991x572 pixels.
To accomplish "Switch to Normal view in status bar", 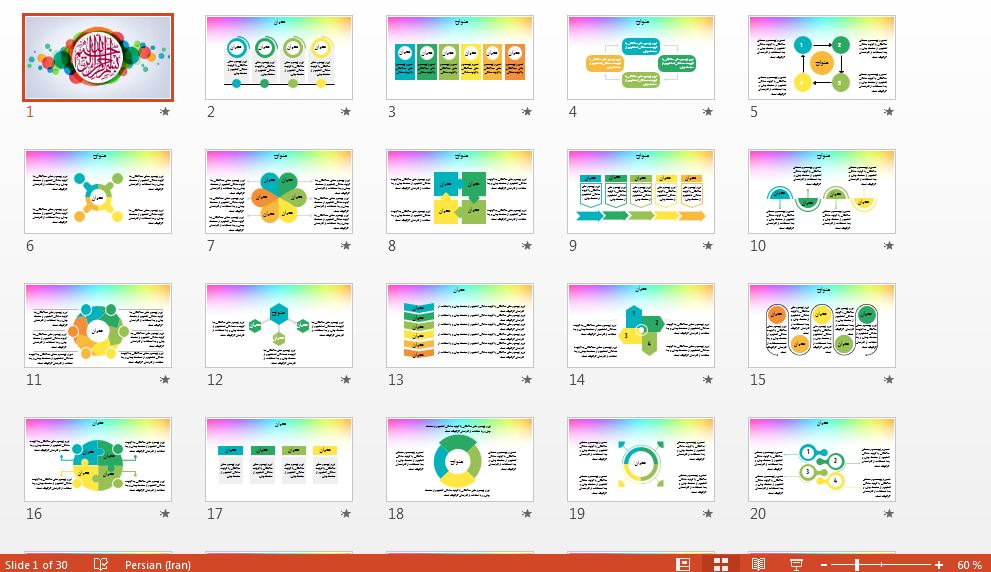I will click(x=684, y=564).
